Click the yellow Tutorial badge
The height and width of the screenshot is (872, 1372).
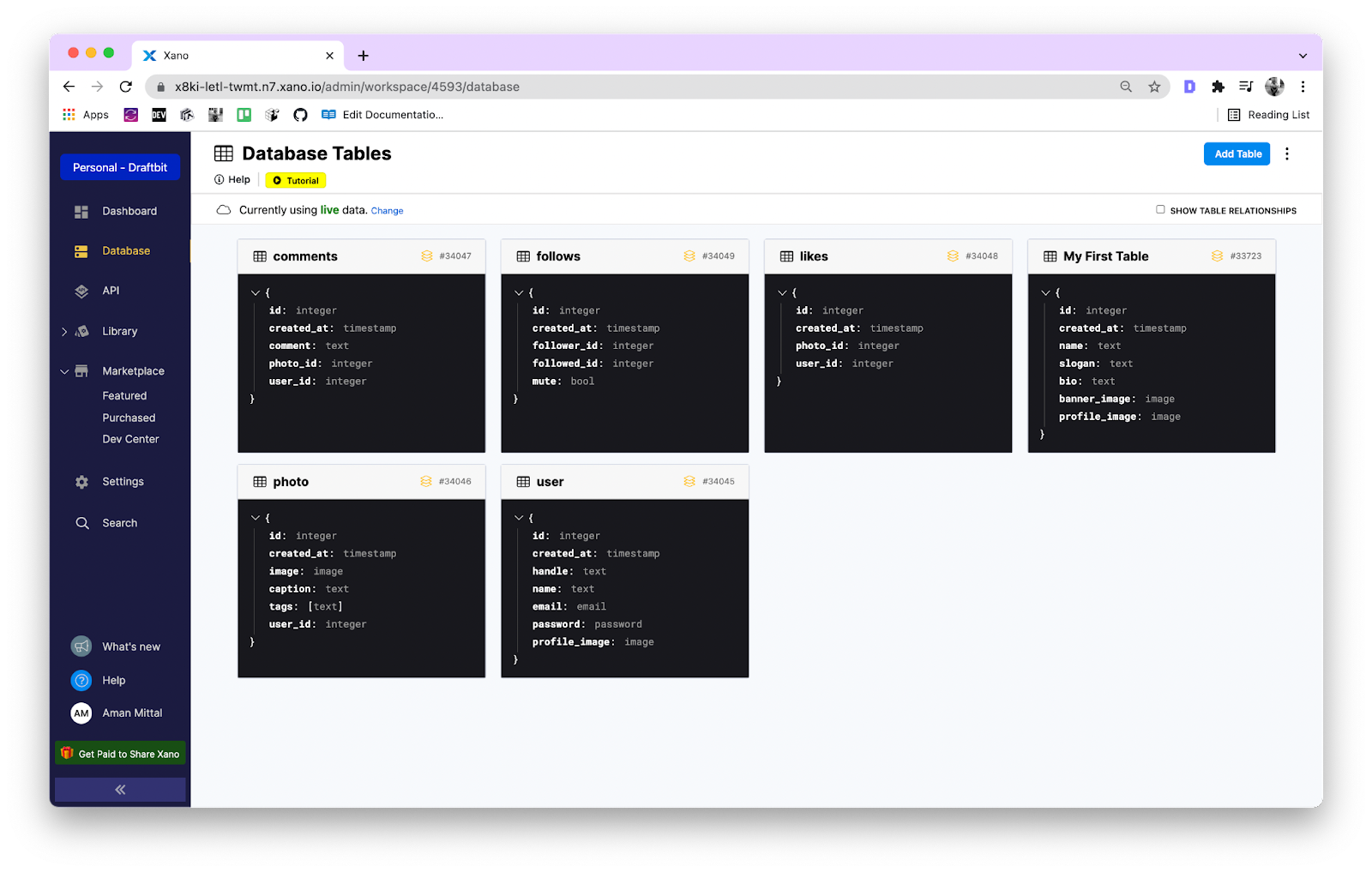(295, 180)
